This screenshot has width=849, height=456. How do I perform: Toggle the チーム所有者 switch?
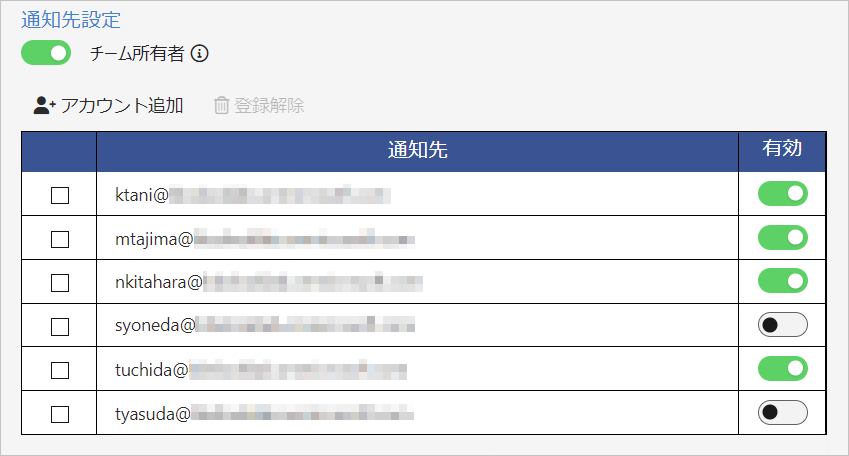tap(46, 53)
